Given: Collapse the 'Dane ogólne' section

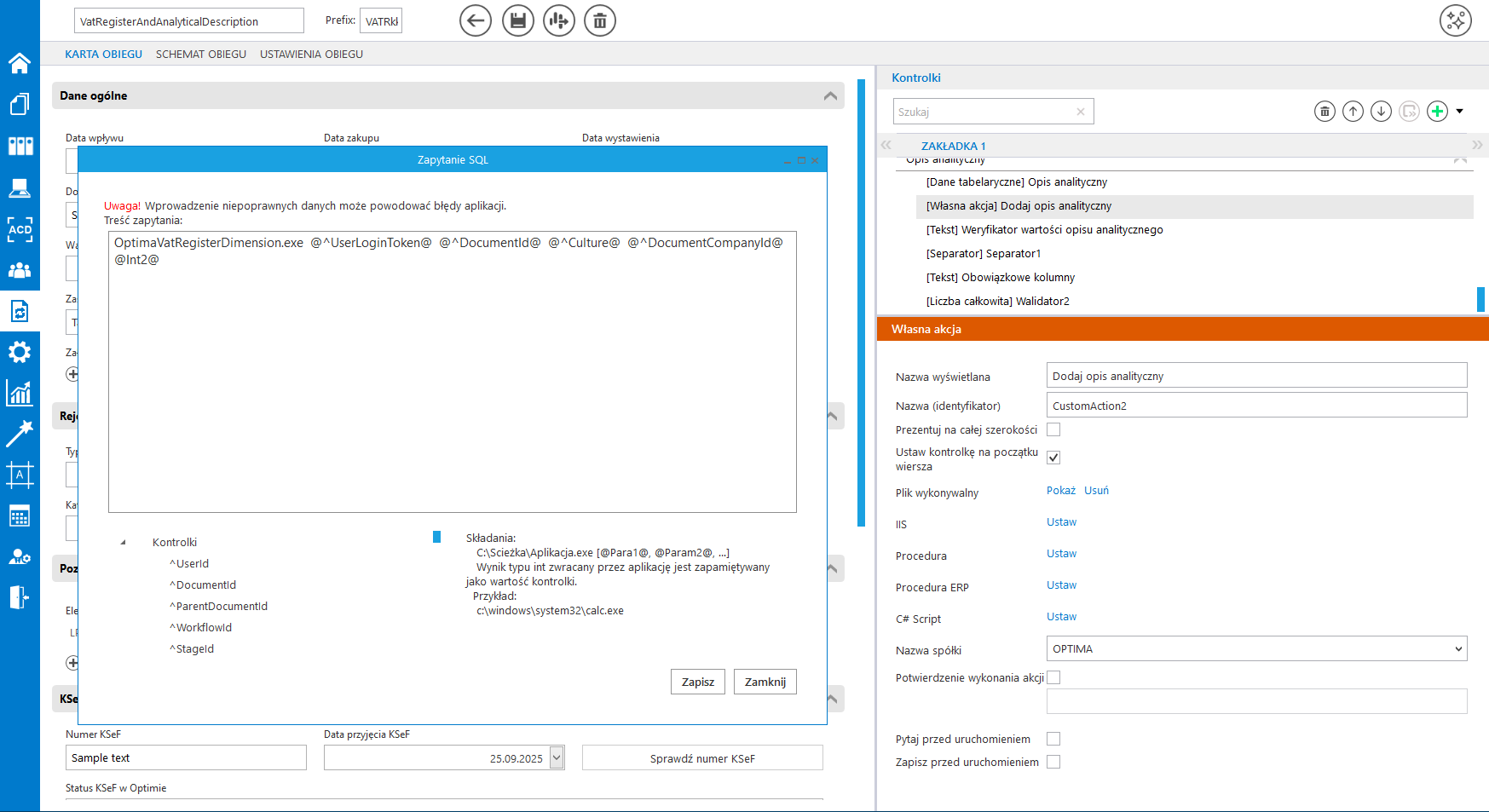Looking at the screenshot, I should (x=830, y=96).
